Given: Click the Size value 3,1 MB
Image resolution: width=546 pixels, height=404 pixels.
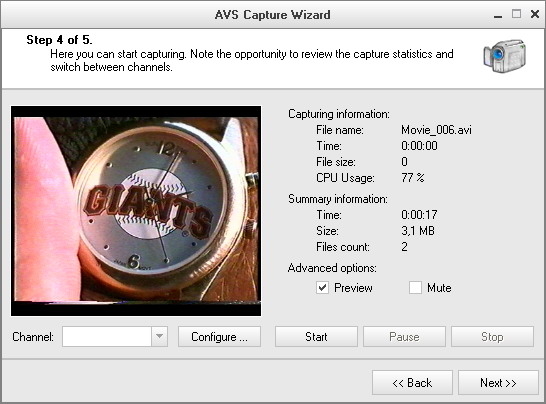Looking at the screenshot, I should (418, 231).
